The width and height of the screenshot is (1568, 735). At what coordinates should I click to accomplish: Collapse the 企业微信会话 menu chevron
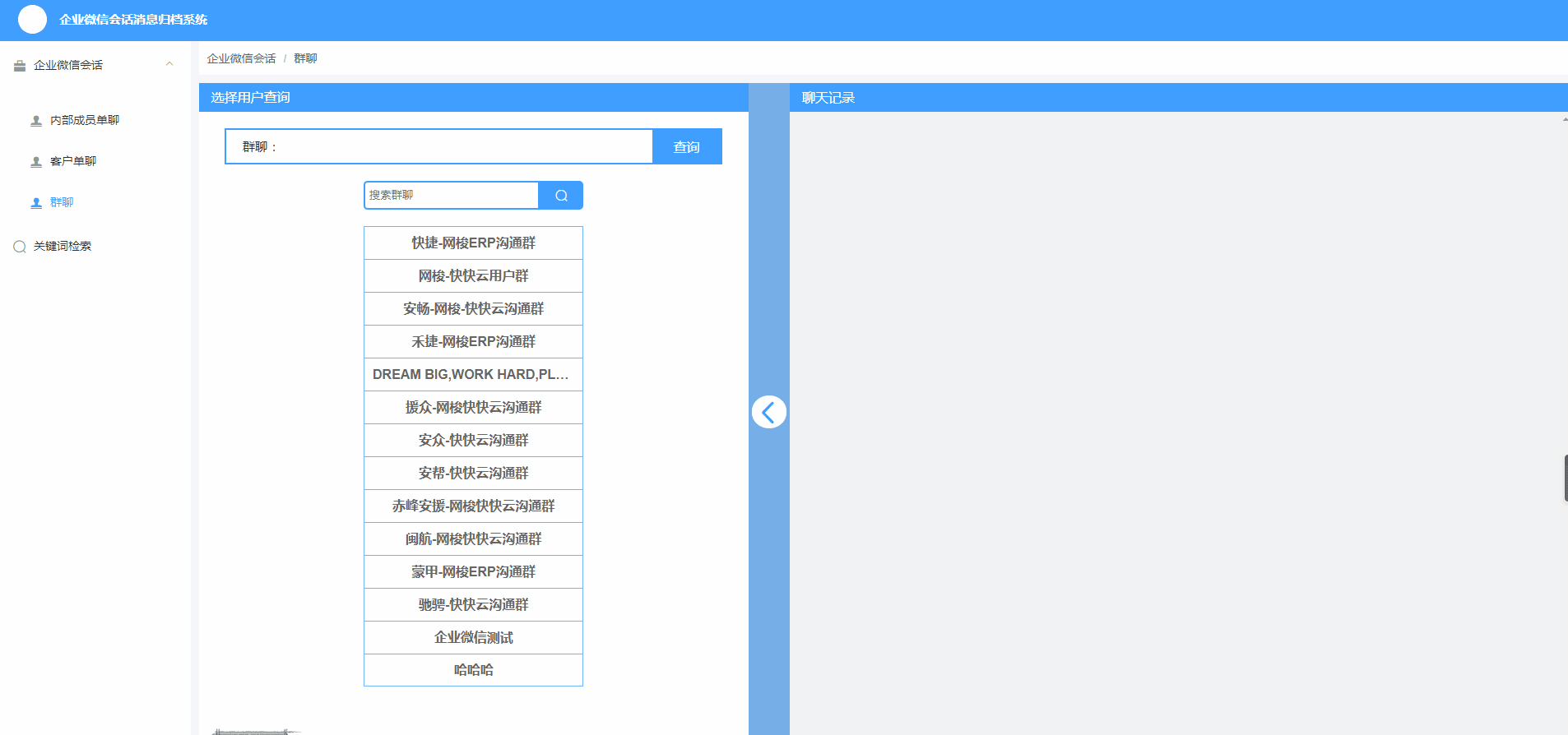[x=169, y=64]
